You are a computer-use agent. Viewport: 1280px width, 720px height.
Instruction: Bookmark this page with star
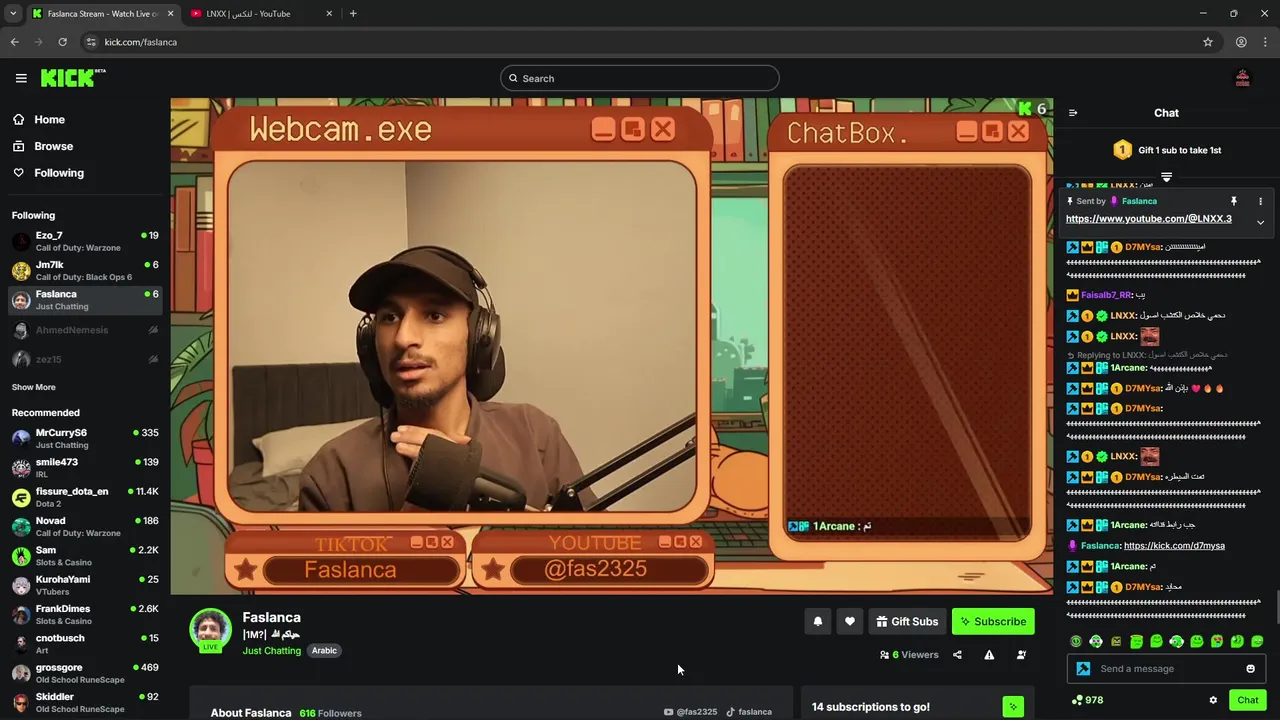tap(1208, 42)
